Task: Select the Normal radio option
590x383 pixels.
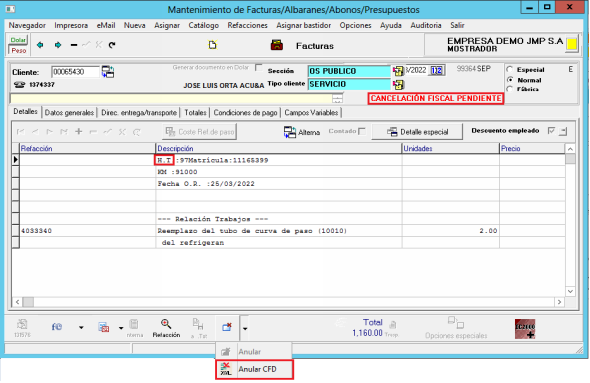Action: [510, 80]
